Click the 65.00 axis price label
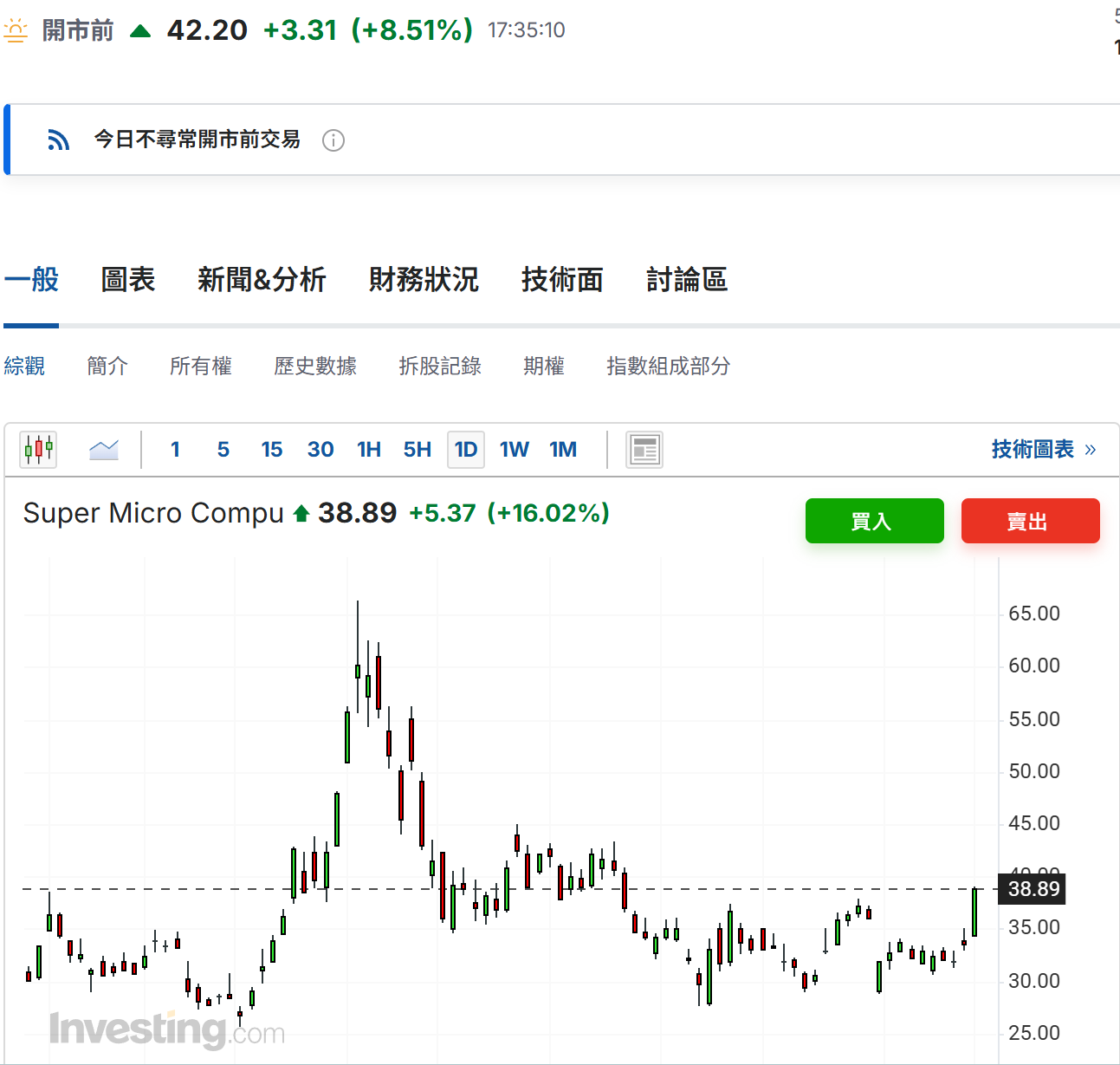 click(x=1034, y=614)
